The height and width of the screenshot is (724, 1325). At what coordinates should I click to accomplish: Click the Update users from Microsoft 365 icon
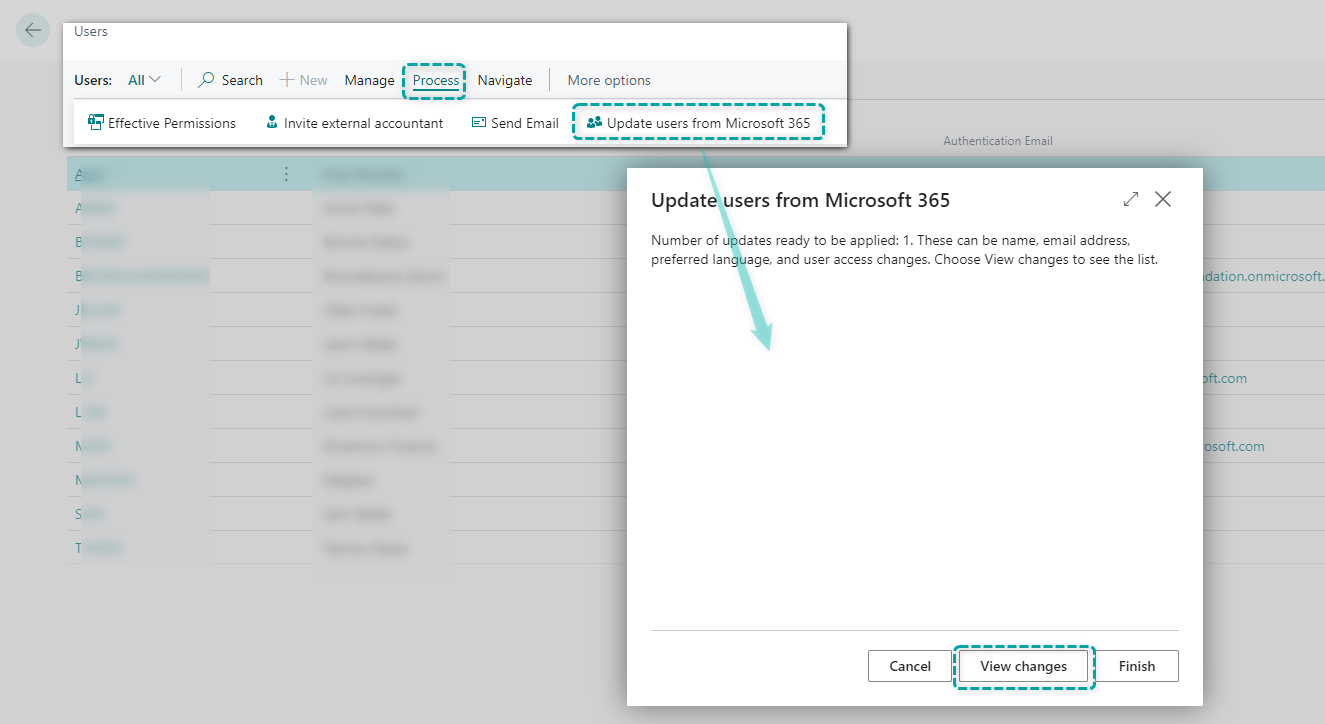pyautogui.click(x=594, y=123)
